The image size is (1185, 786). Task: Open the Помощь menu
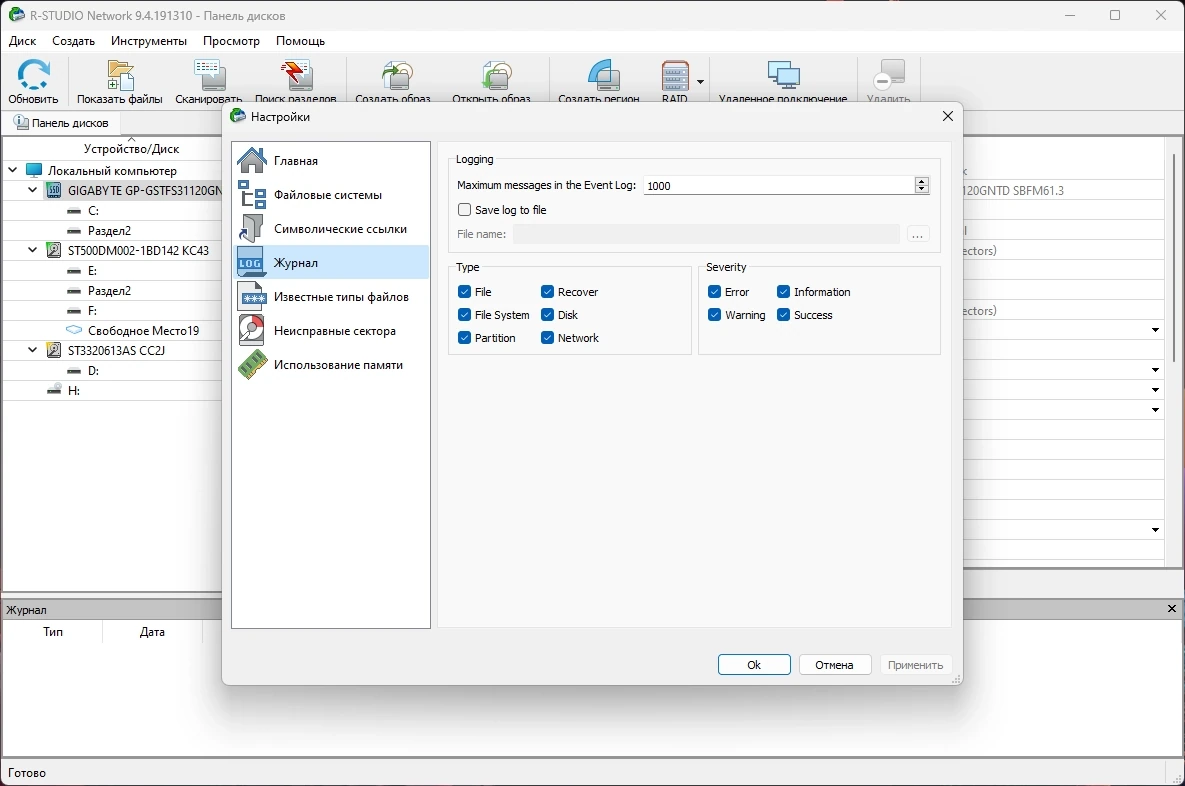coord(300,41)
